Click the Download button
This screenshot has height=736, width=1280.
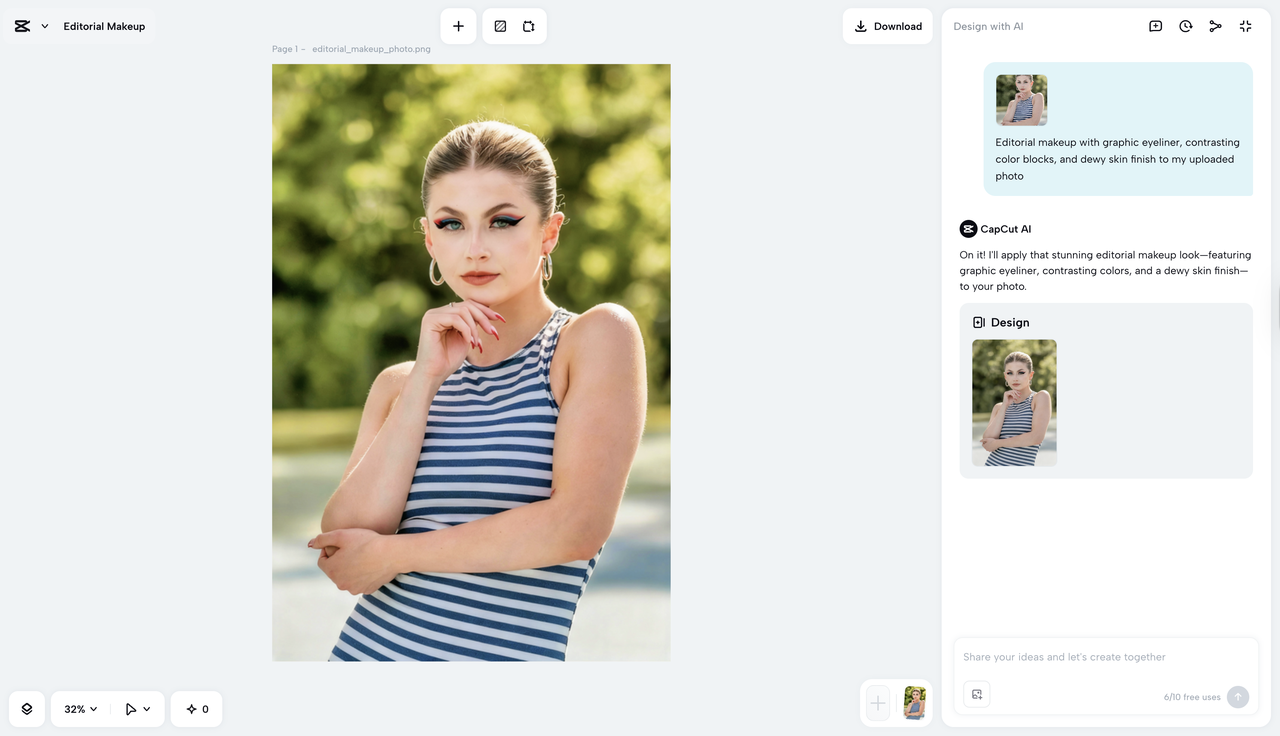pyautogui.click(x=887, y=26)
